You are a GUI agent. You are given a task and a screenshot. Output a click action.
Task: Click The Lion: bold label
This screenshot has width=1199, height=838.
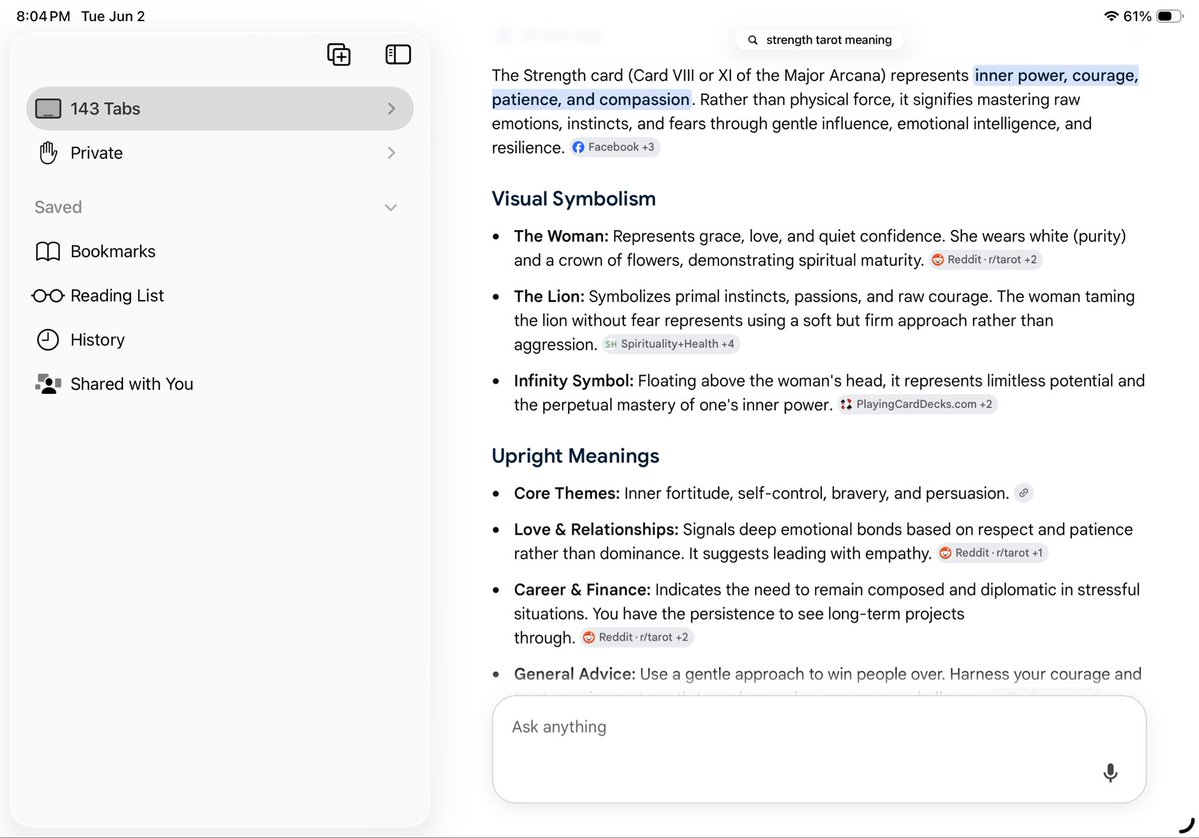(549, 297)
